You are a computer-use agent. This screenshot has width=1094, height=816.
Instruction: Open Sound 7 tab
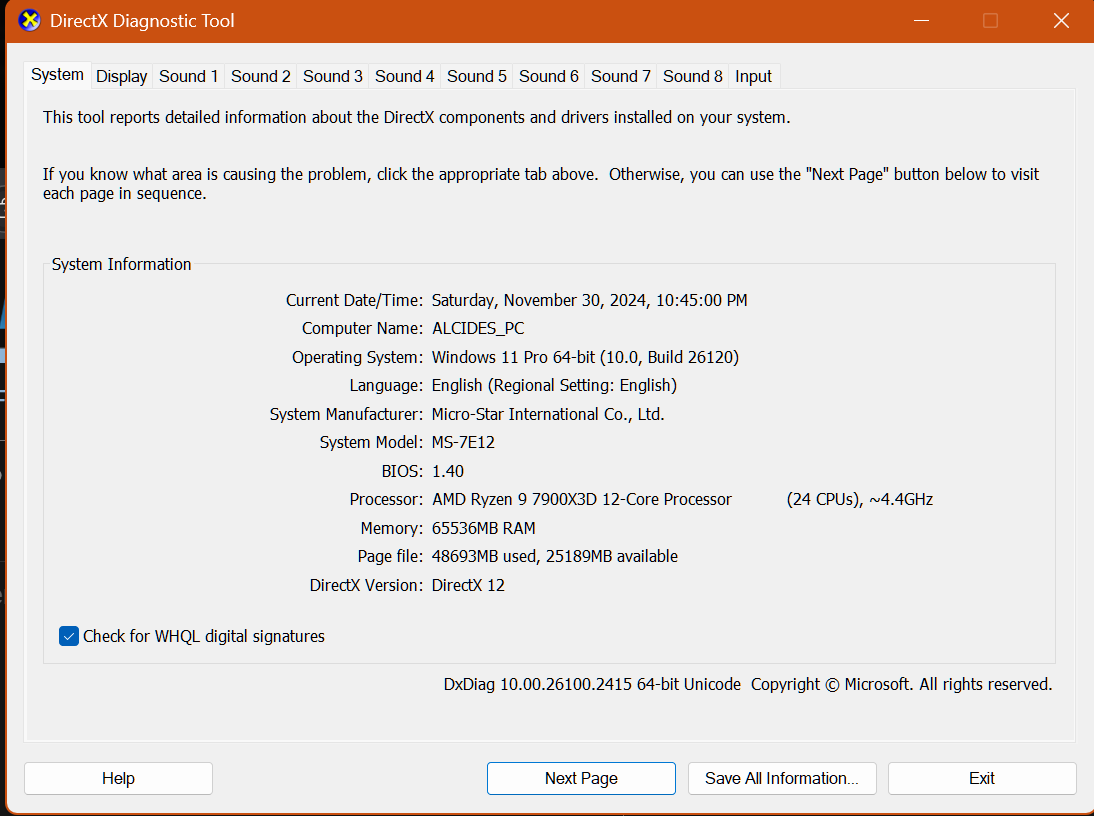pos(620,76)
